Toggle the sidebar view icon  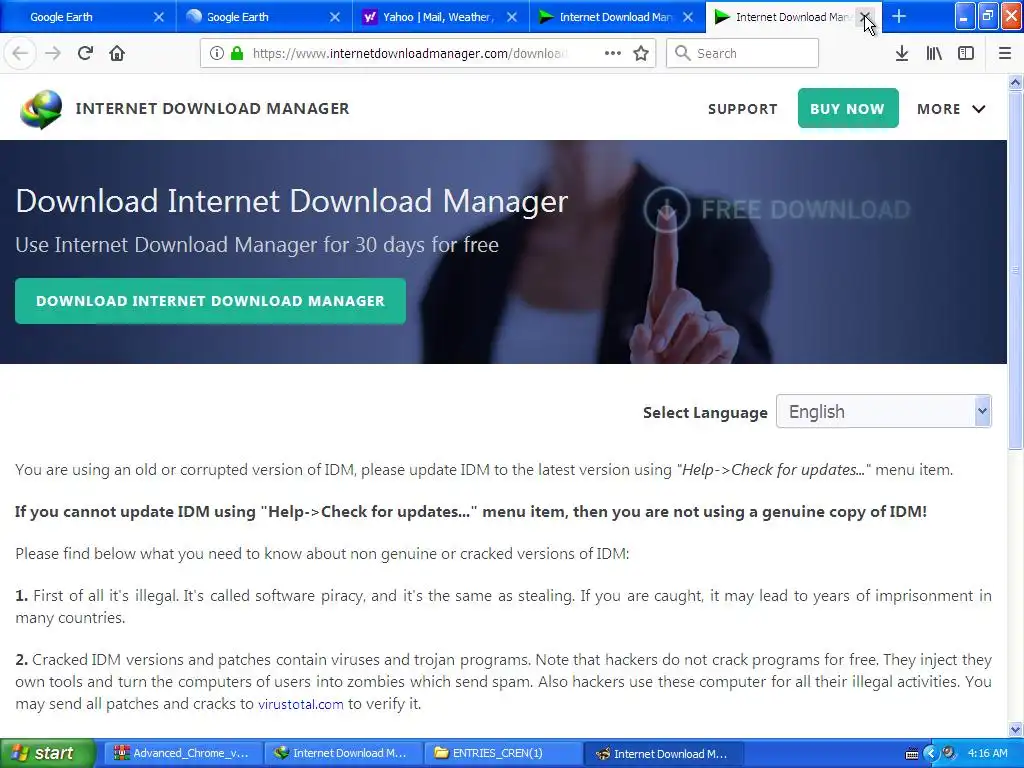[966, 53]
